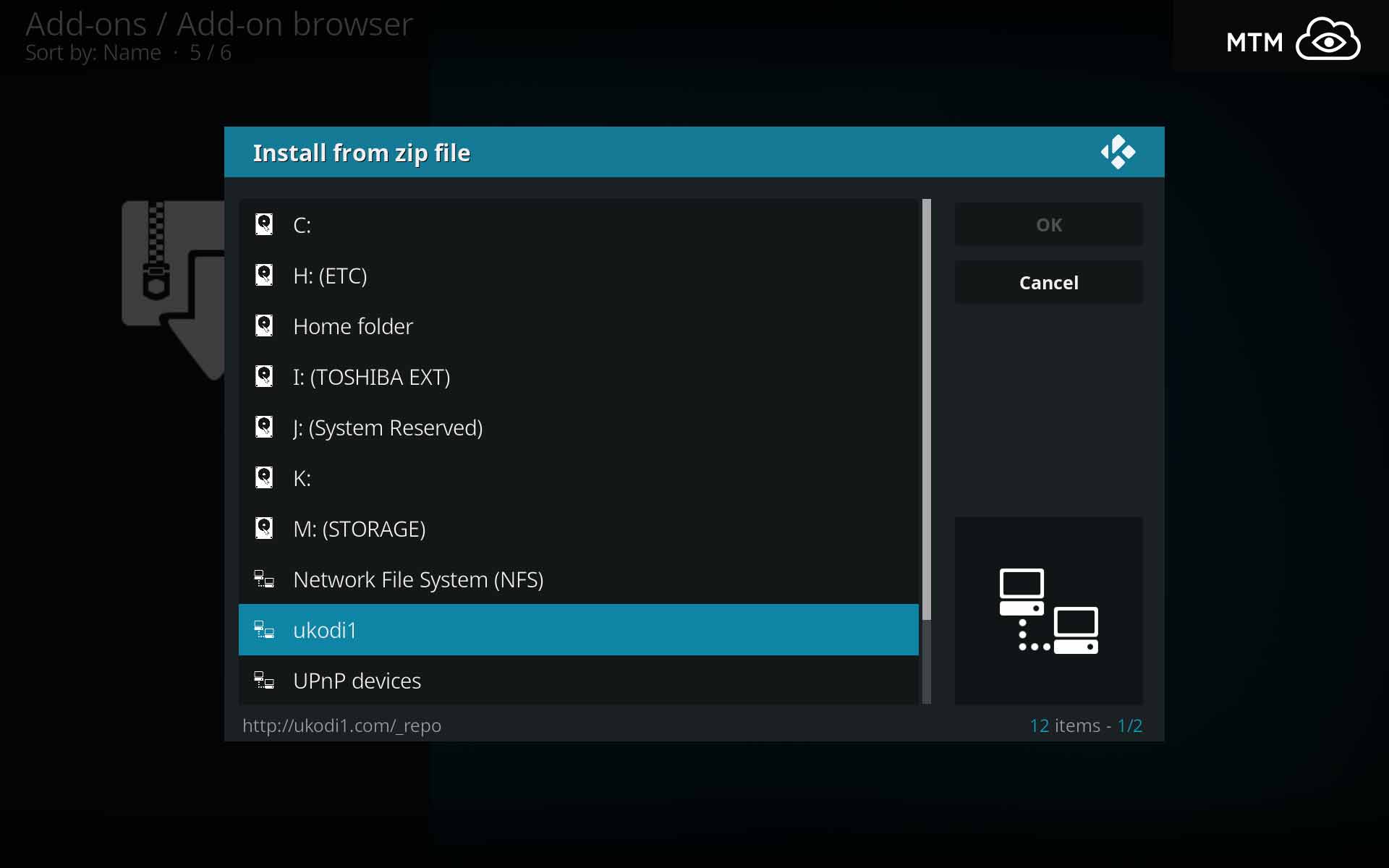This screenshot has height=868, width=1389.
Task: Click the drive icon beside J: (System Reserved)
Action: [264, 427]
